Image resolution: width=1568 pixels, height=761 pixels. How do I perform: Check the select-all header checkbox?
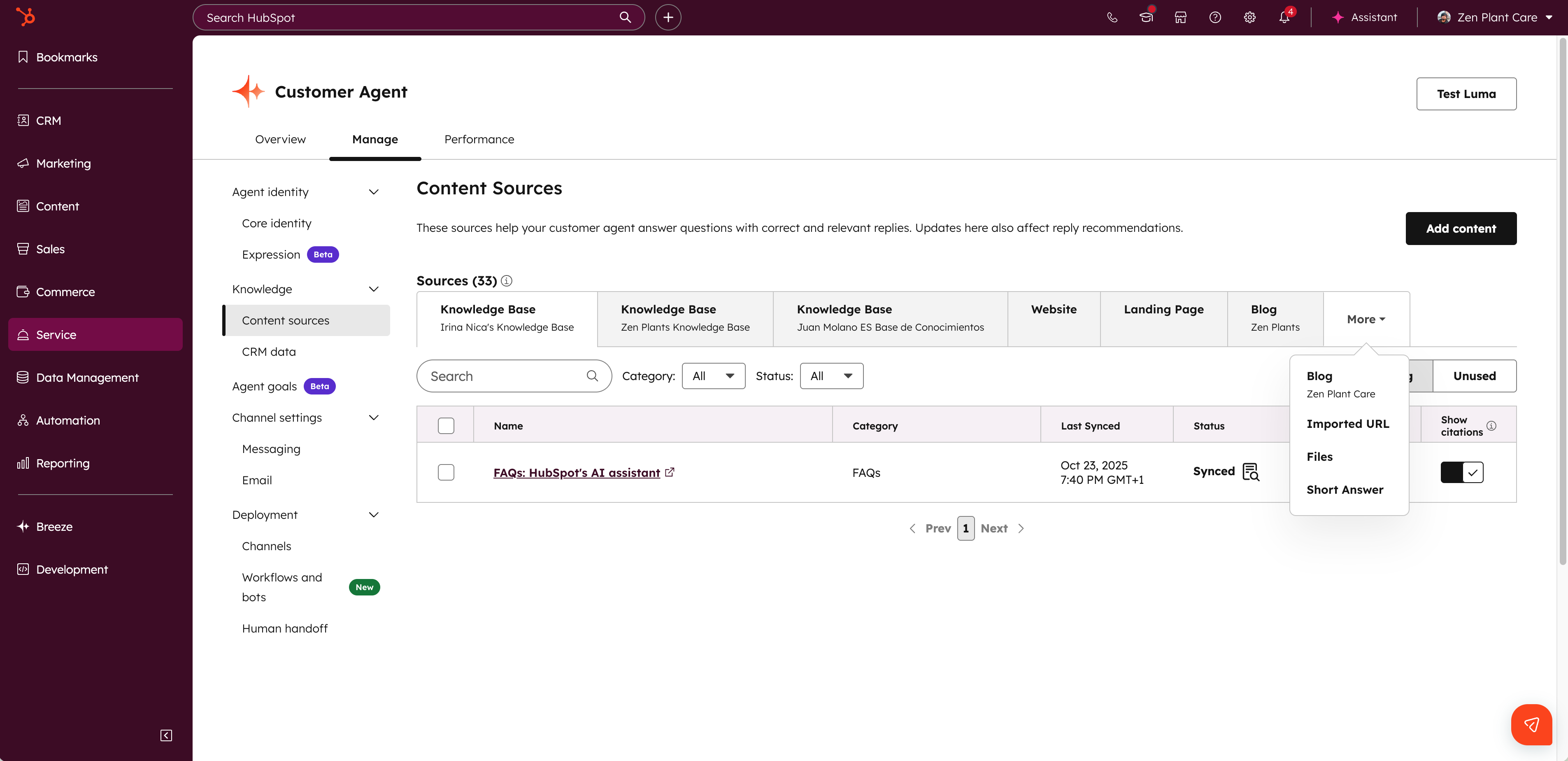pos(446,425)
